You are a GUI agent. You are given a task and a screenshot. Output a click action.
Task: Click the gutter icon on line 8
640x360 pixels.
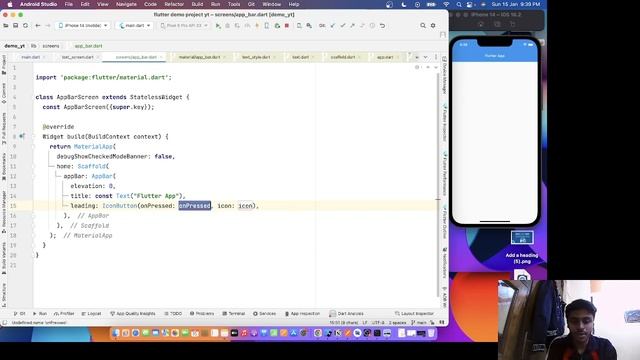click(22, 136)
